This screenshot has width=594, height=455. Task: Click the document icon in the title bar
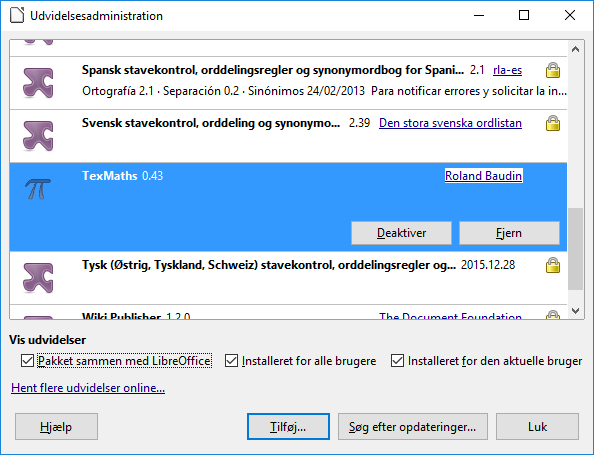coord(17,16)
